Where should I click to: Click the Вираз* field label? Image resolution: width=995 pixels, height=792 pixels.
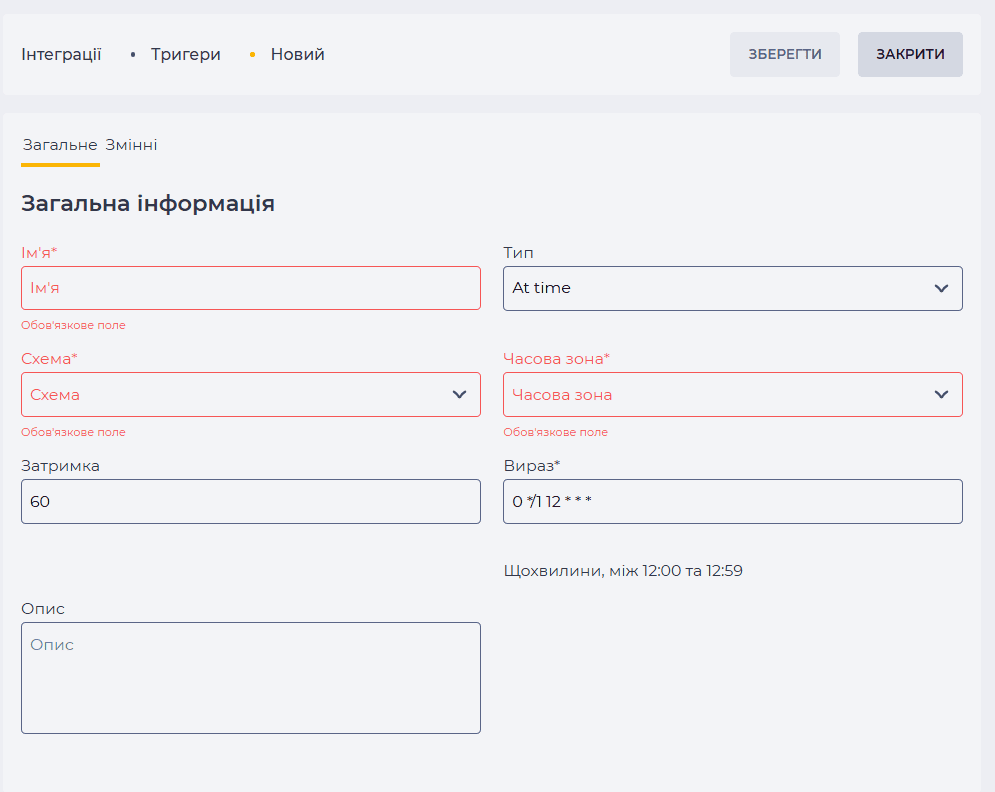click(531, 466)
